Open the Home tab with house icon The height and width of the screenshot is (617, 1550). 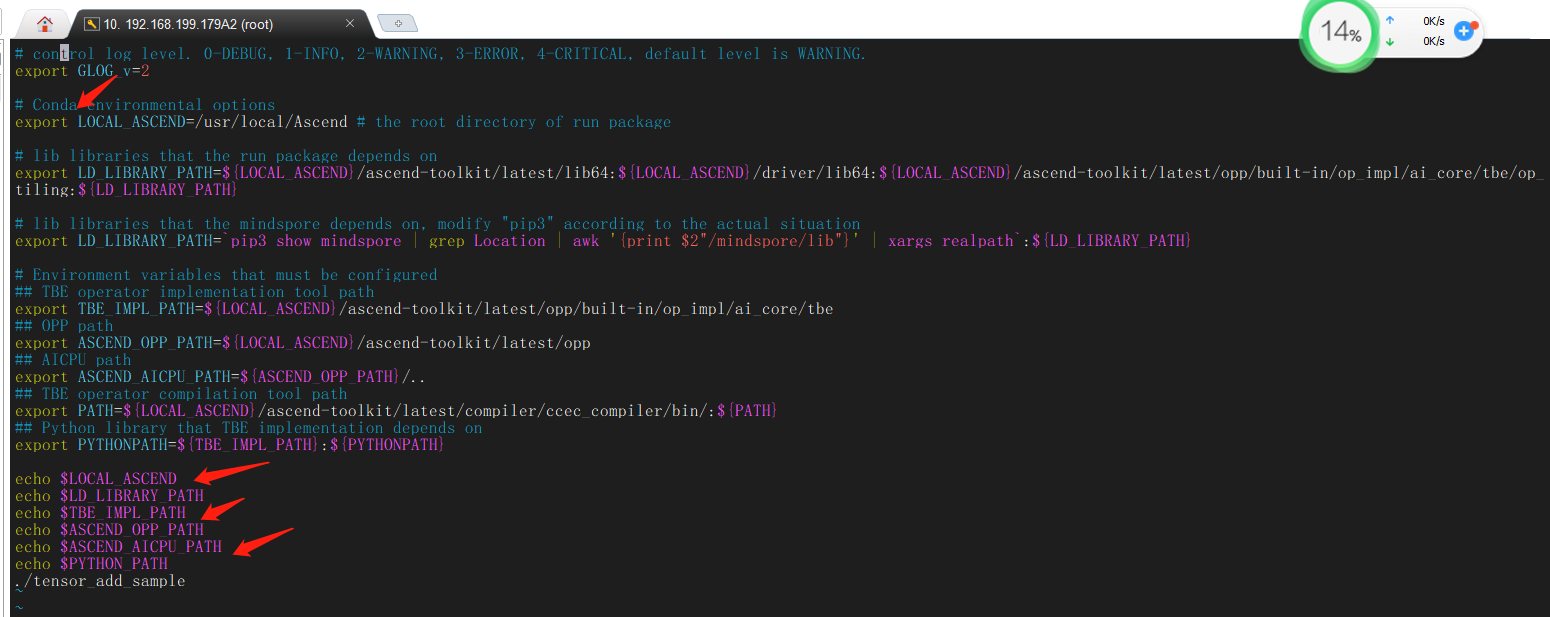click(x=45, y=24)
